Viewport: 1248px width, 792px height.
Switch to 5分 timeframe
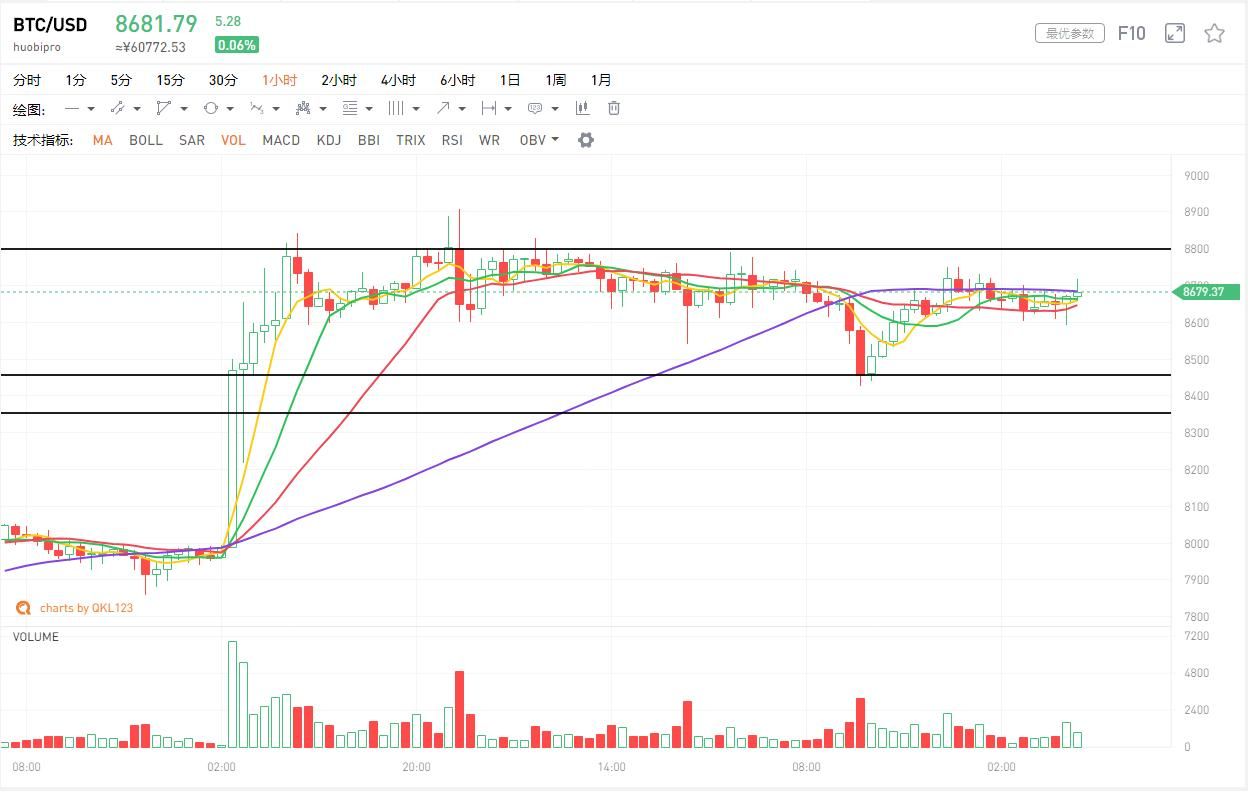[121, 80]
